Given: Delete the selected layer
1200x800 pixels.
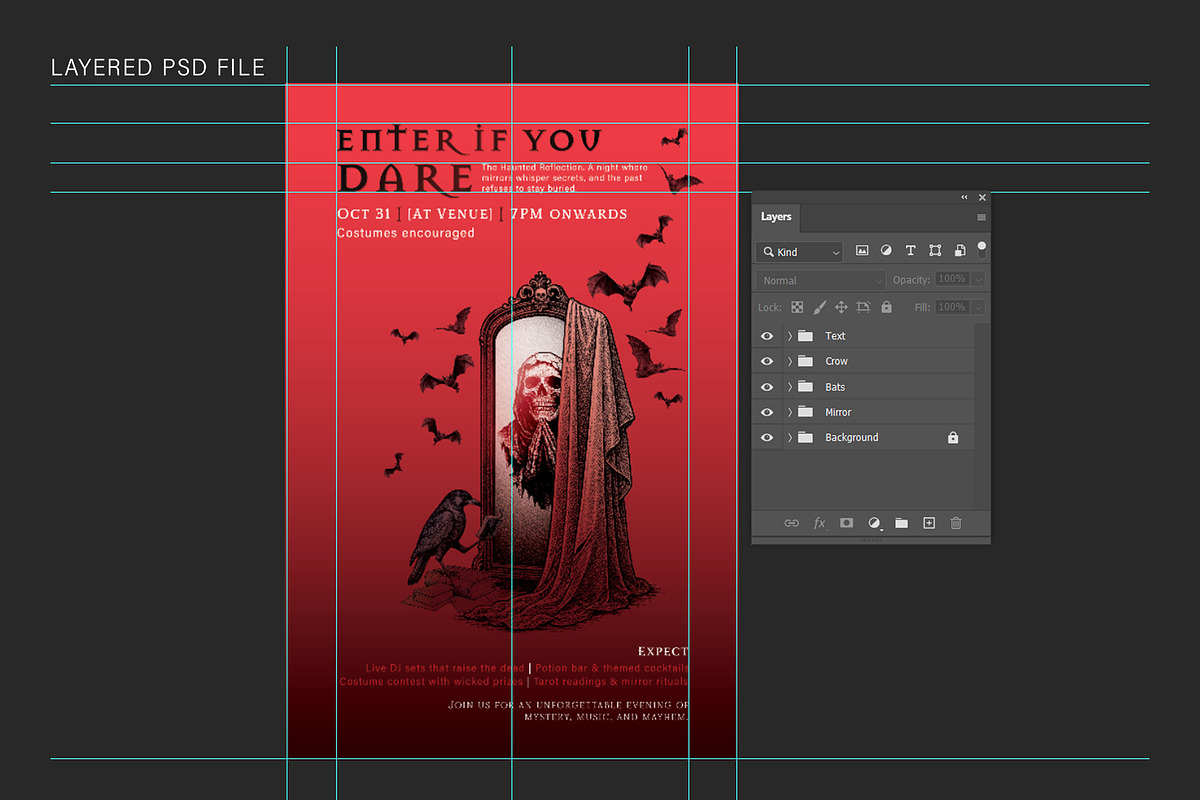Looking at the screenshot, I should click(955, 522).
